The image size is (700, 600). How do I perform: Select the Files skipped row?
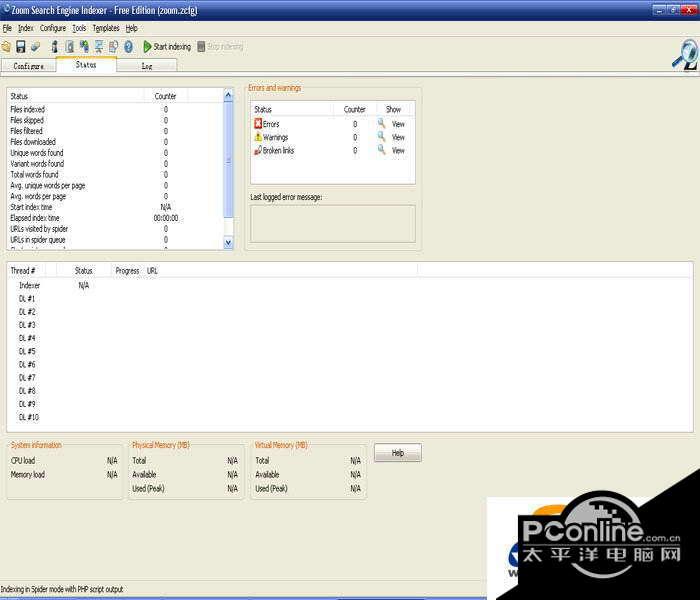point(115,120)
